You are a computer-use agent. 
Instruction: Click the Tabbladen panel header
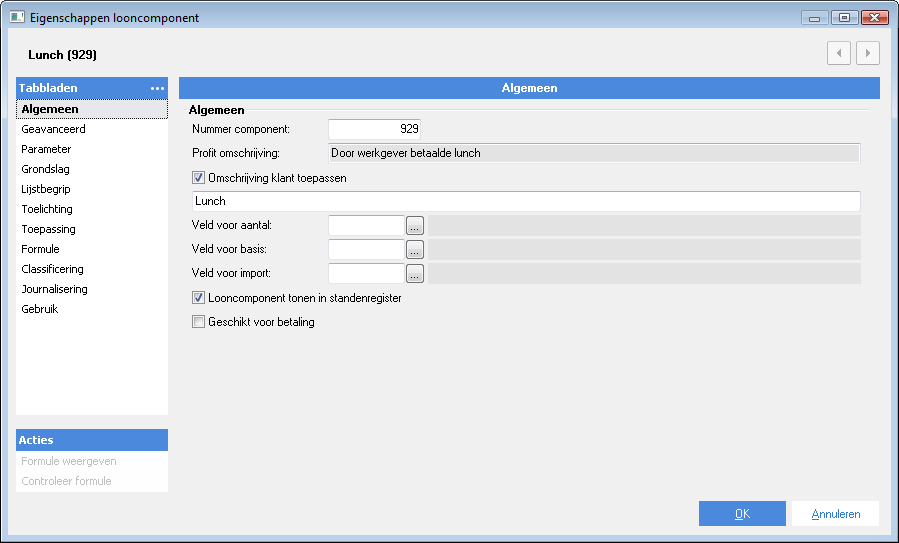tap(92, 88)
